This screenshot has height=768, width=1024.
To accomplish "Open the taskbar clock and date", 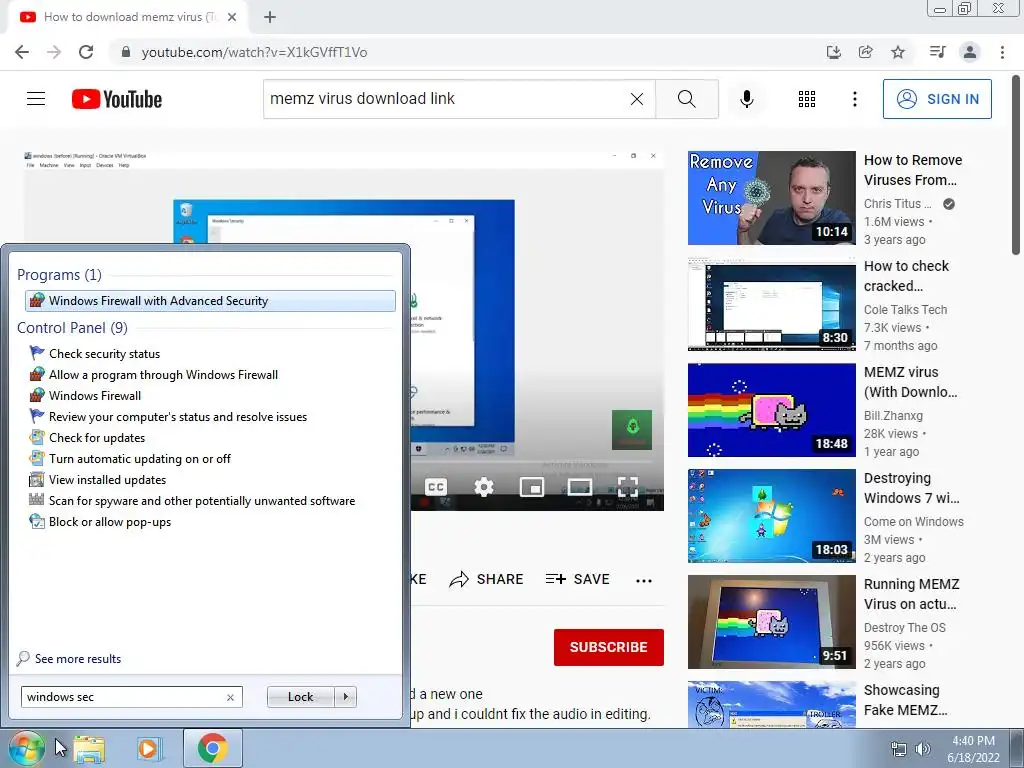I will [x=974, y=749].
